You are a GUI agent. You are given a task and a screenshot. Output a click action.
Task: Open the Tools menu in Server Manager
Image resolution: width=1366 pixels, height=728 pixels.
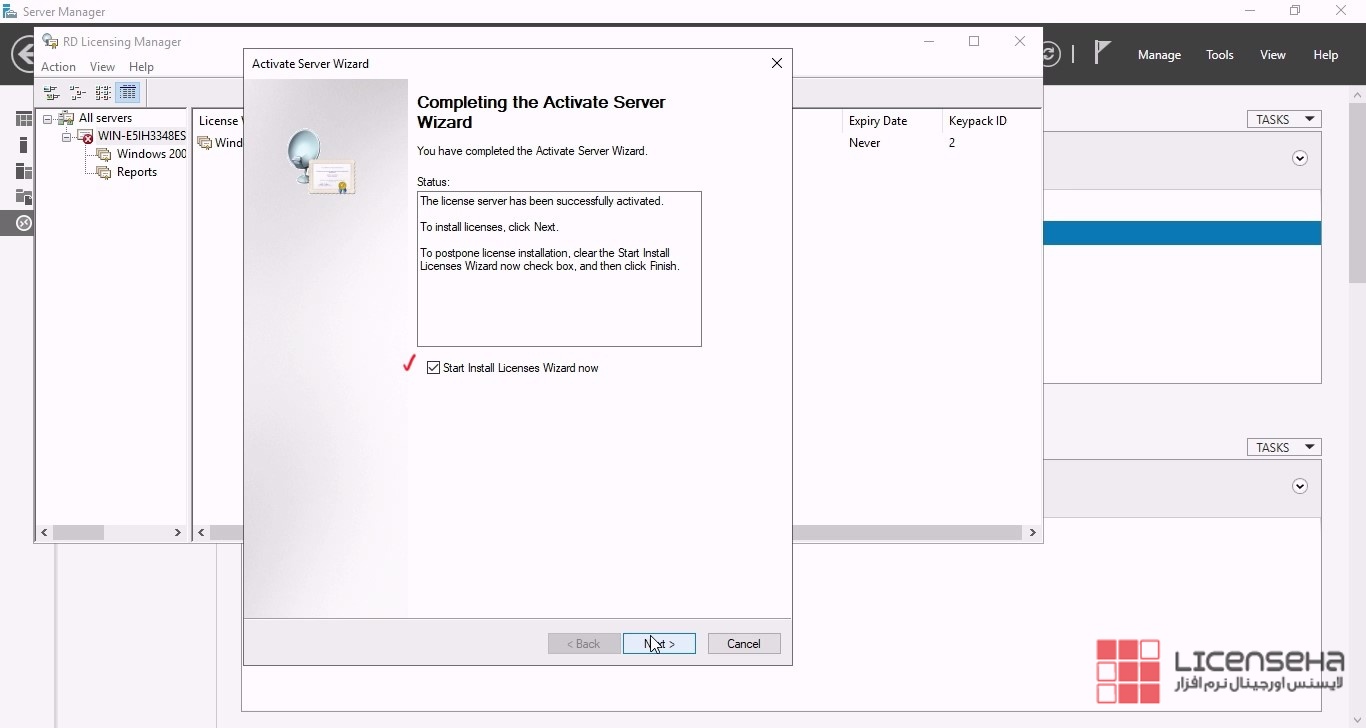pyautogui.click(x=1219, y=55)
